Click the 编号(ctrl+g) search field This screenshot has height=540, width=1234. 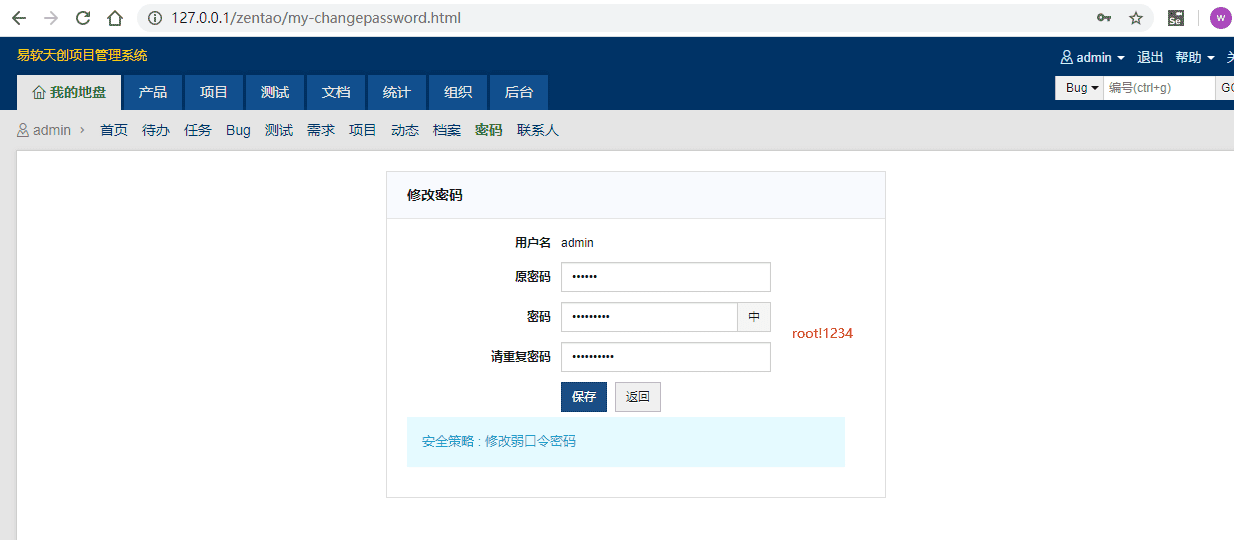[1159, 88]
